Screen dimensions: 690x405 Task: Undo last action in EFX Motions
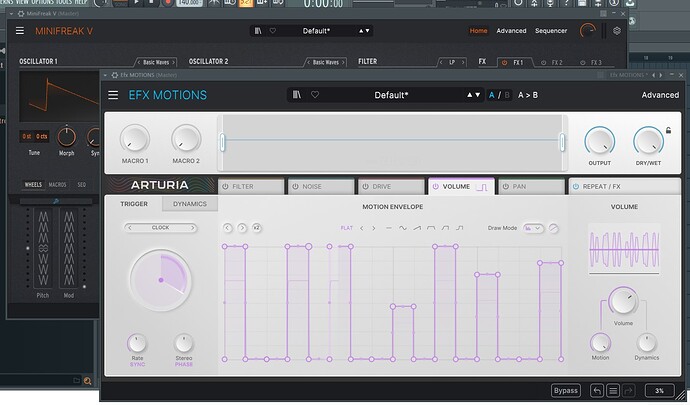(597, 390)
